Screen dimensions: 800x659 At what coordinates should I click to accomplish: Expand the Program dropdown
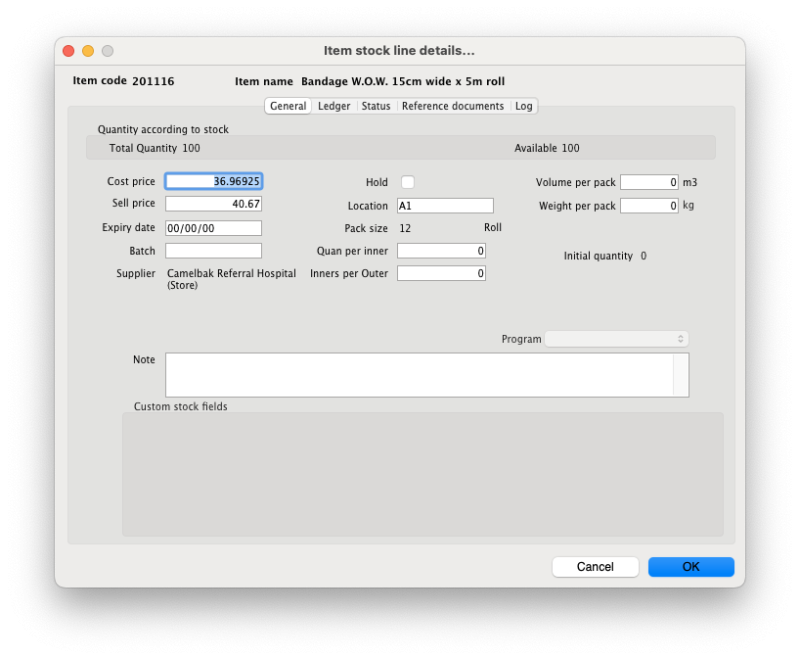point(616,339)
